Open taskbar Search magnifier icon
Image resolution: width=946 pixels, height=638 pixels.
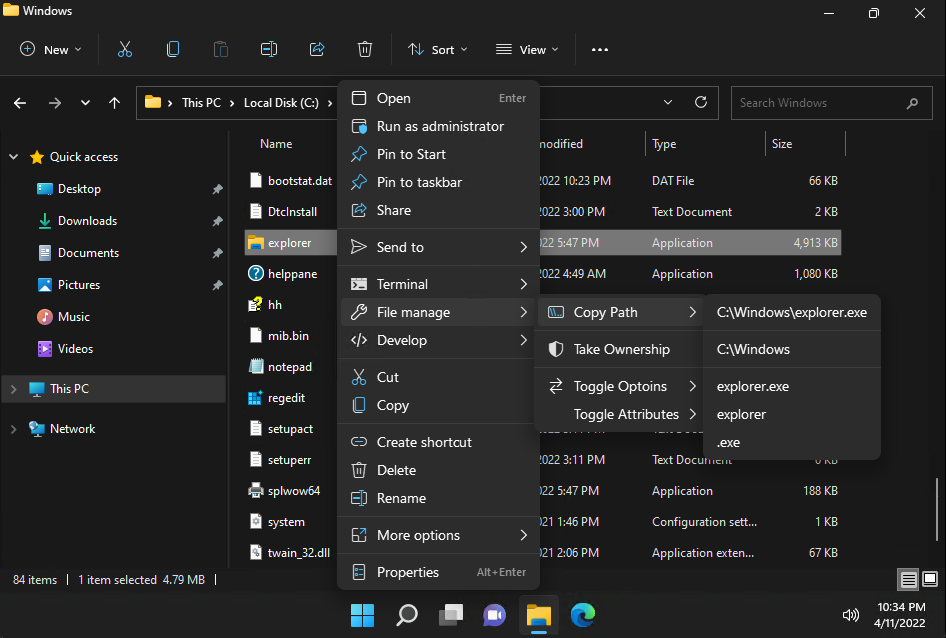point(407,614)
